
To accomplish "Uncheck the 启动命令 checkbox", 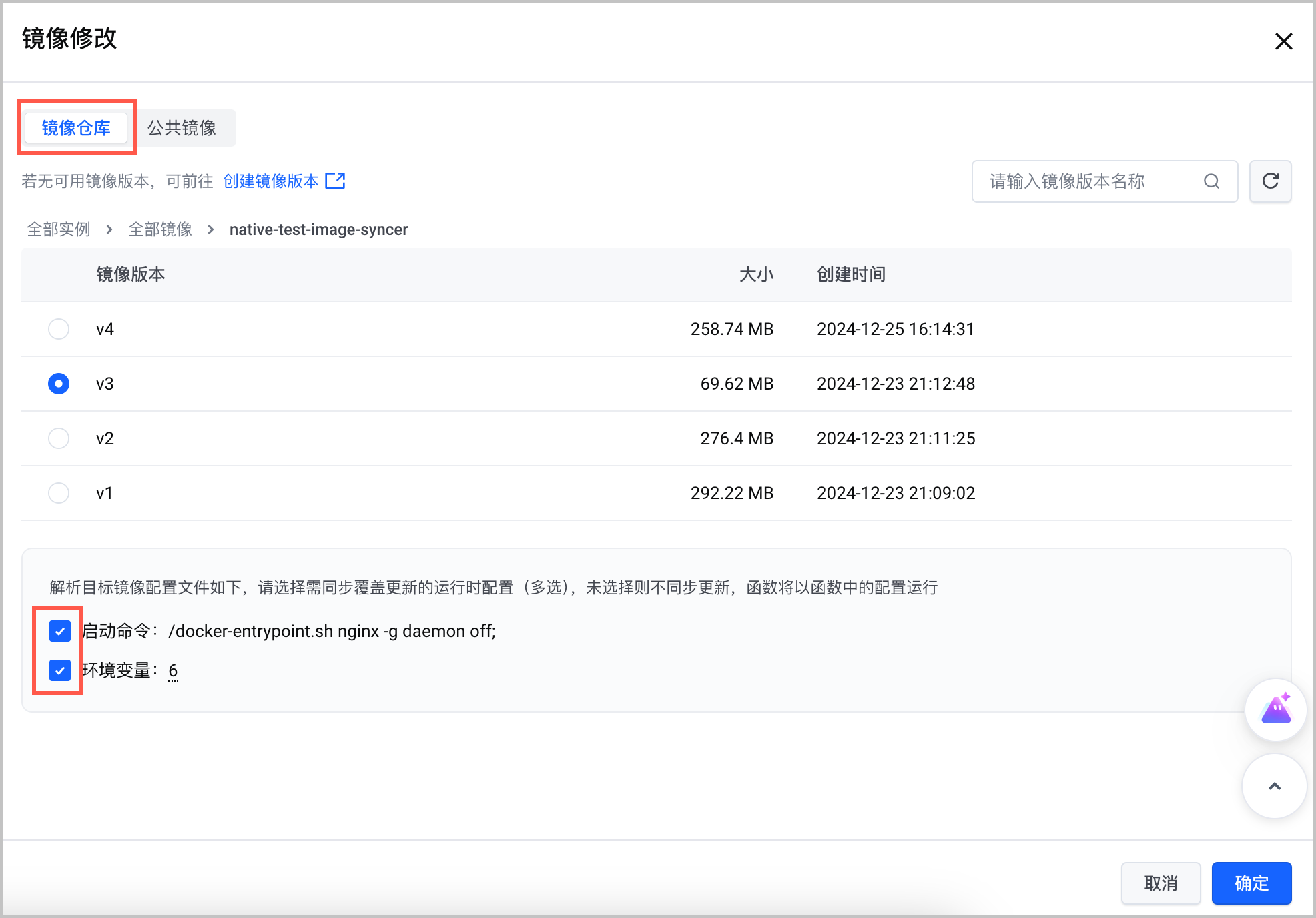I will pos(60,631).
